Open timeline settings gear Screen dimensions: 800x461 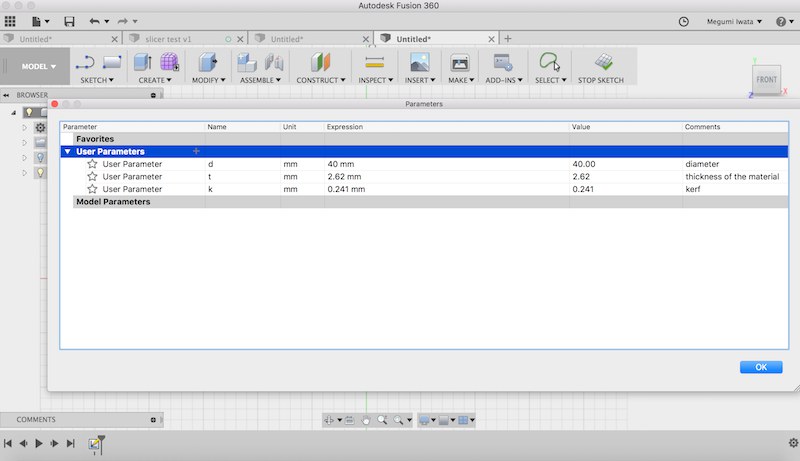[x=793, y=443]
